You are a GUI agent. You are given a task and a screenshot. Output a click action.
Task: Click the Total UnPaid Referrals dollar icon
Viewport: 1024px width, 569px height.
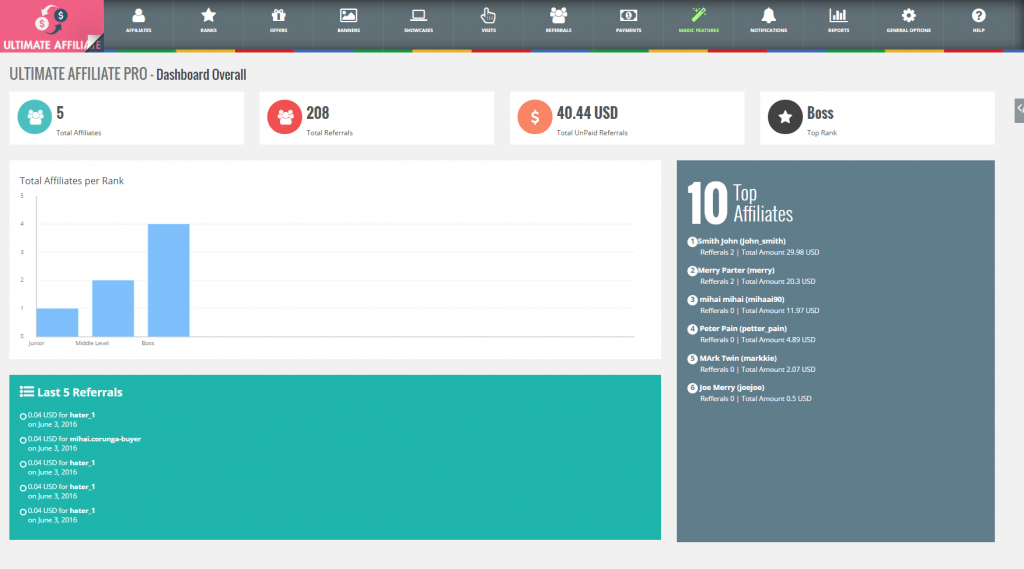535,118
